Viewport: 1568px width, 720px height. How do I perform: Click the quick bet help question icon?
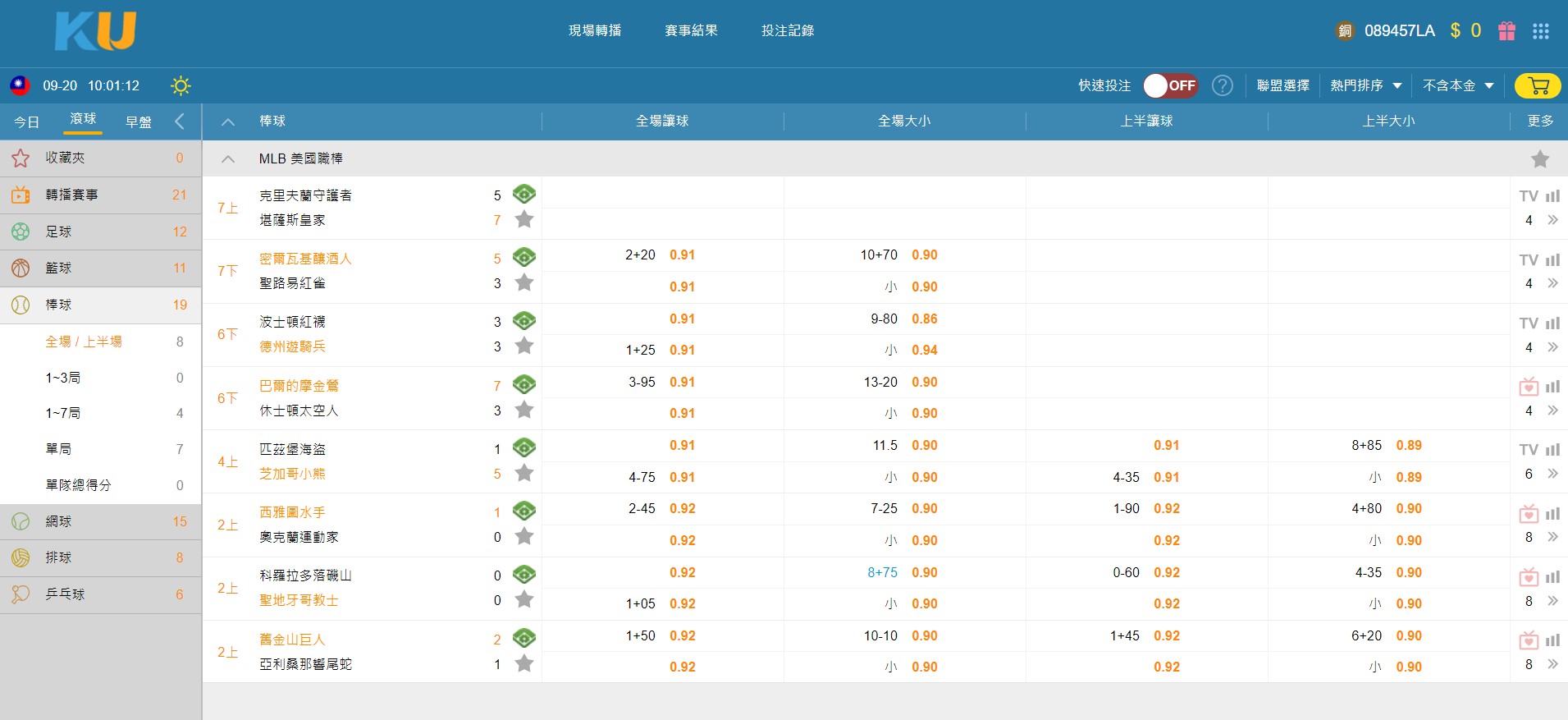[x=1223, y=85]
